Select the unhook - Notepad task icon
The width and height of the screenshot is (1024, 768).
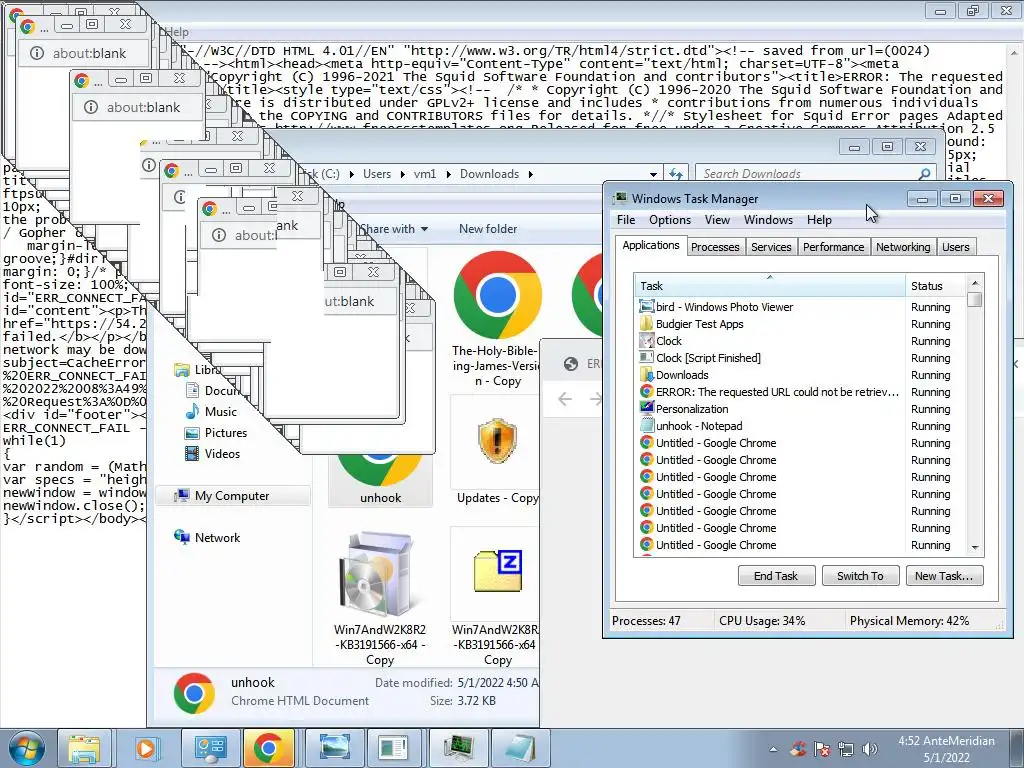click(646, 426)
